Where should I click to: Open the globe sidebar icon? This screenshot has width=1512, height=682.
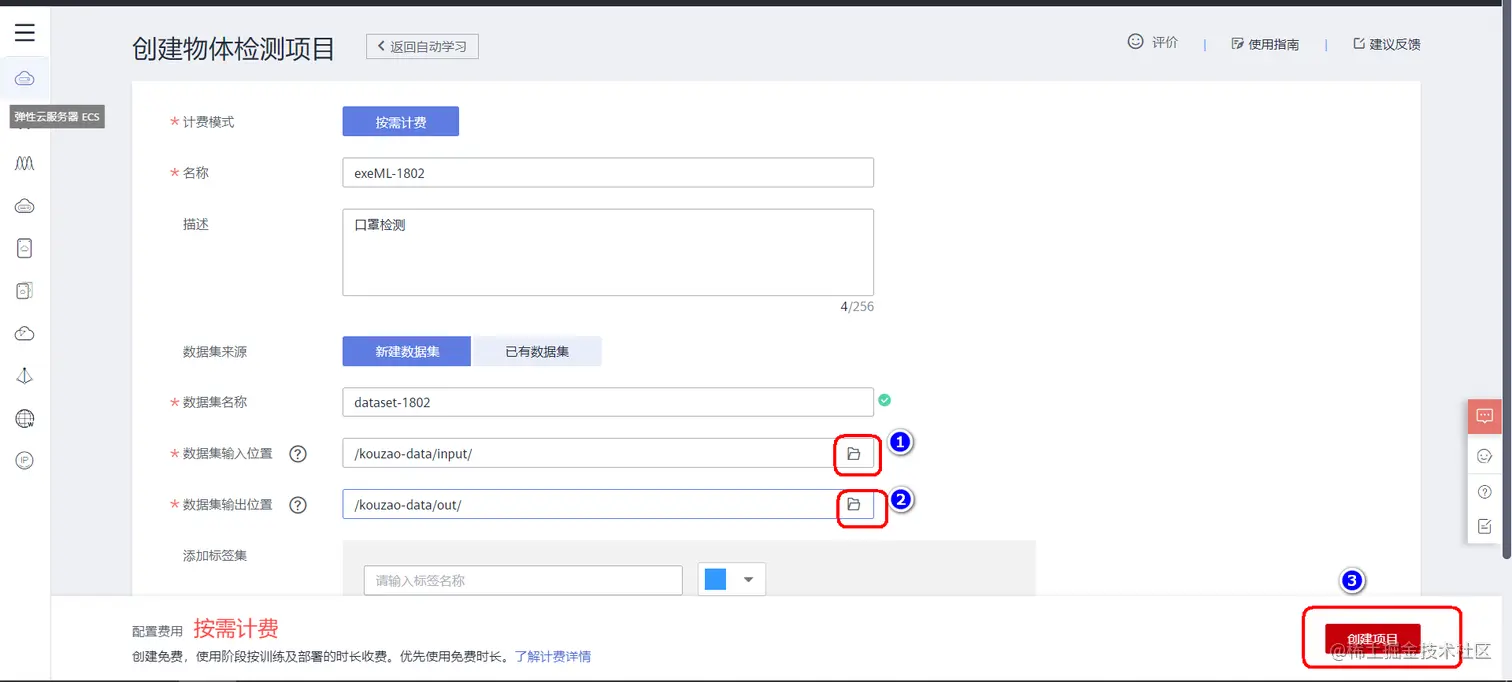25,418
